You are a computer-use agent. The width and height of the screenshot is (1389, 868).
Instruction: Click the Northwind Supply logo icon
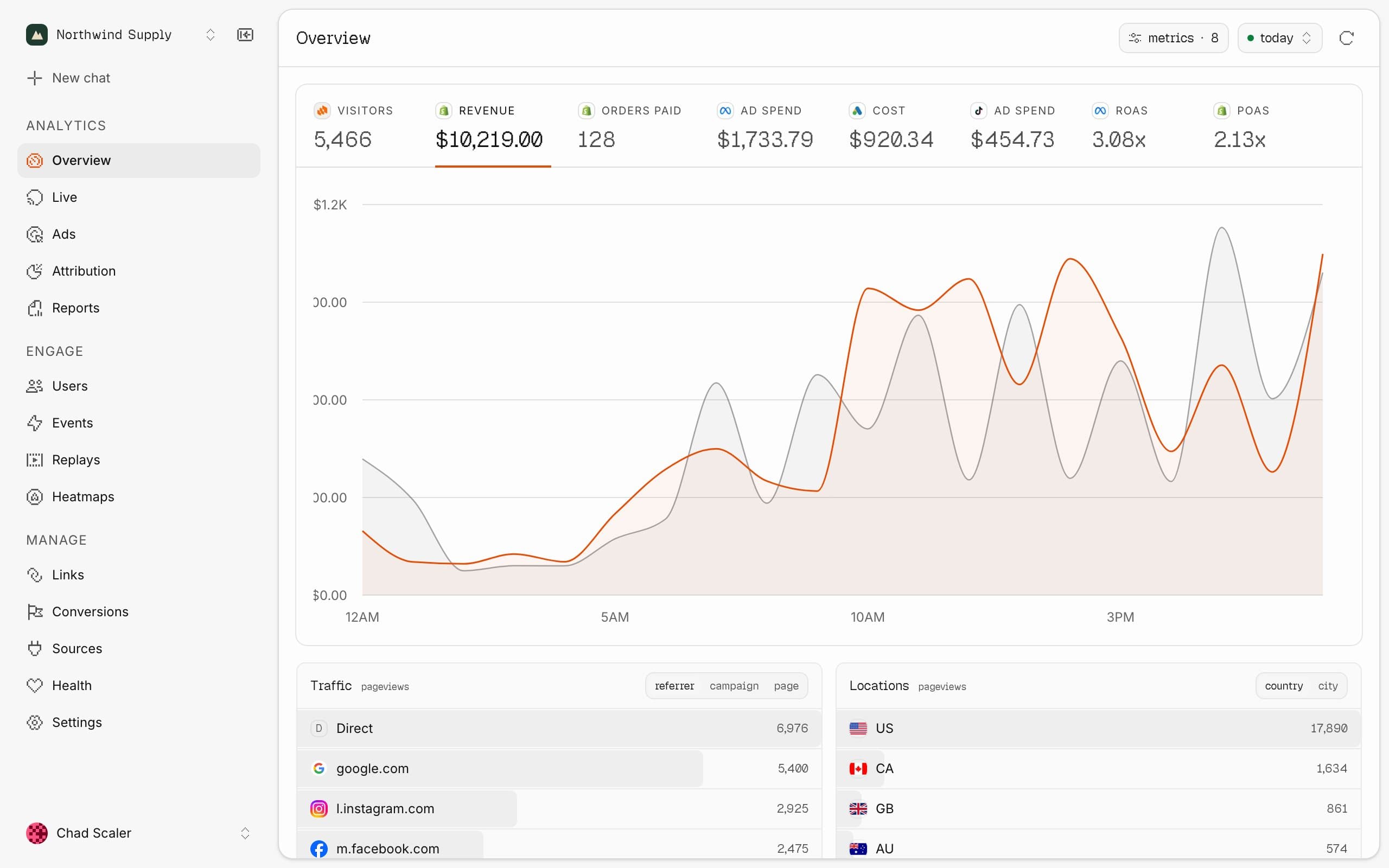37,35
